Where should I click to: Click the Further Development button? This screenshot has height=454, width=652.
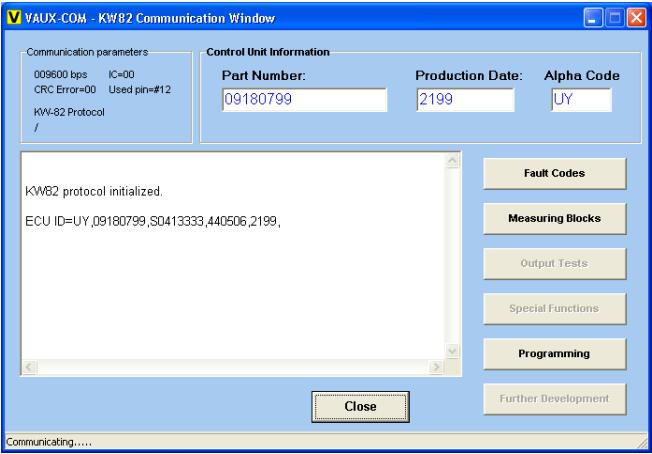point(554,399)
